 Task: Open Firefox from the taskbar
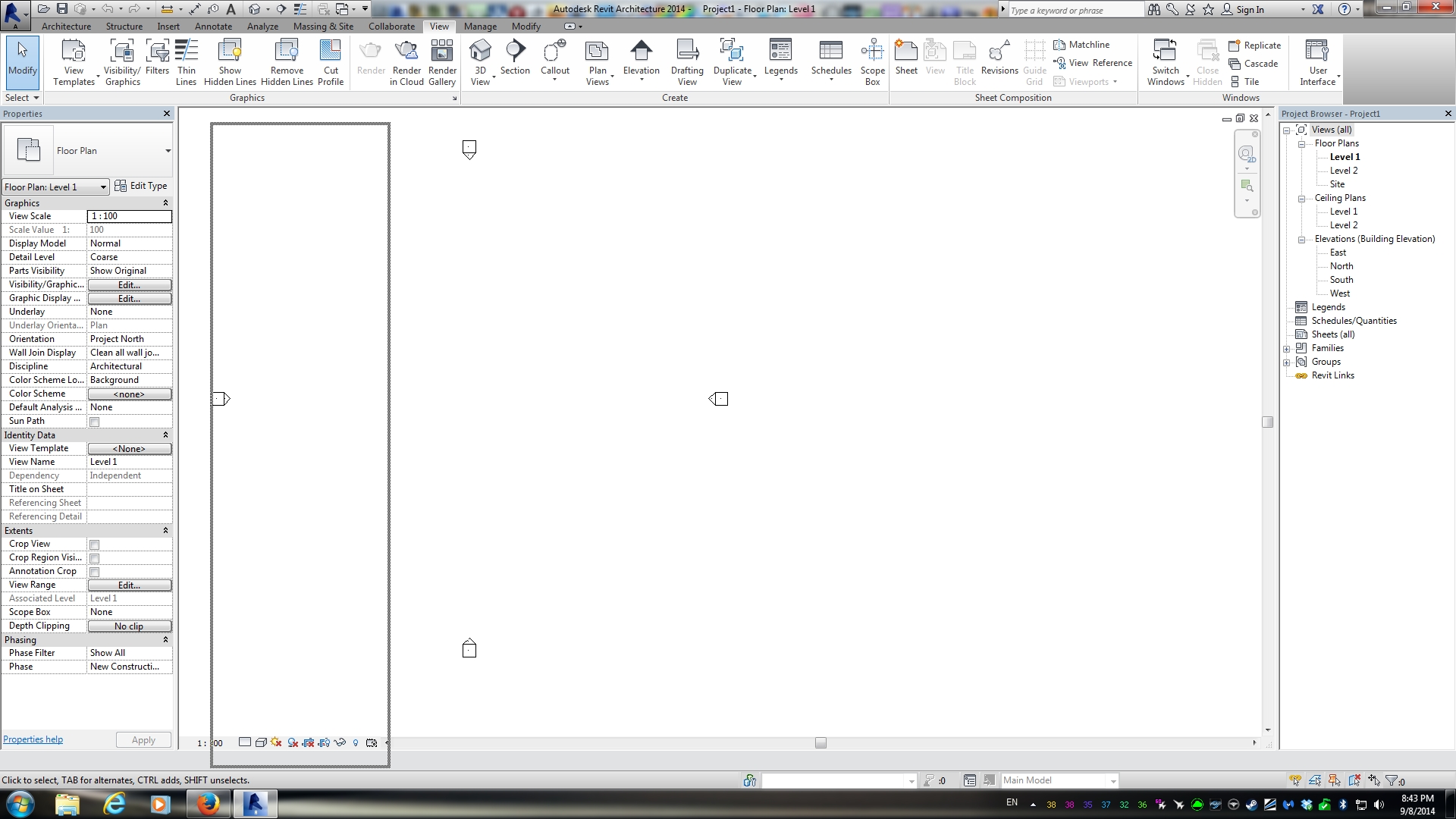point(207,804)
